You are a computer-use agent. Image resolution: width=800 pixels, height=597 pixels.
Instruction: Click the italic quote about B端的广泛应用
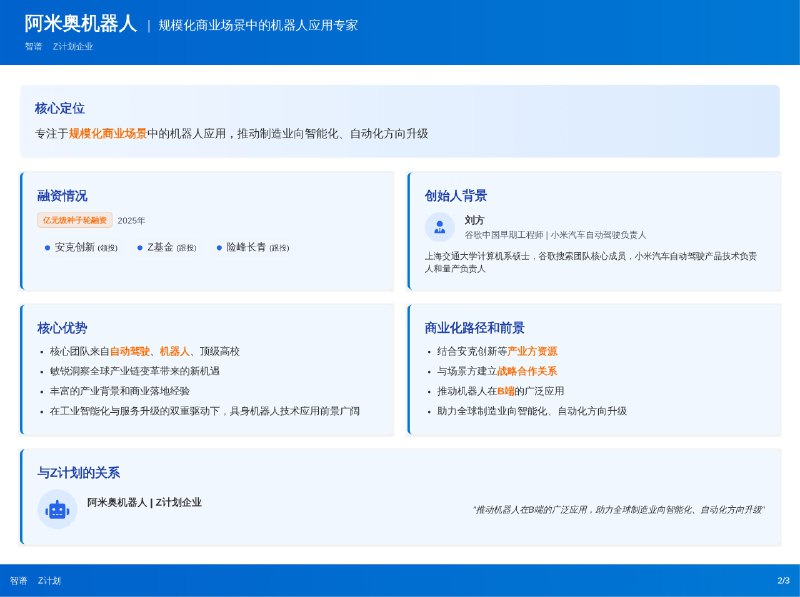618,510
